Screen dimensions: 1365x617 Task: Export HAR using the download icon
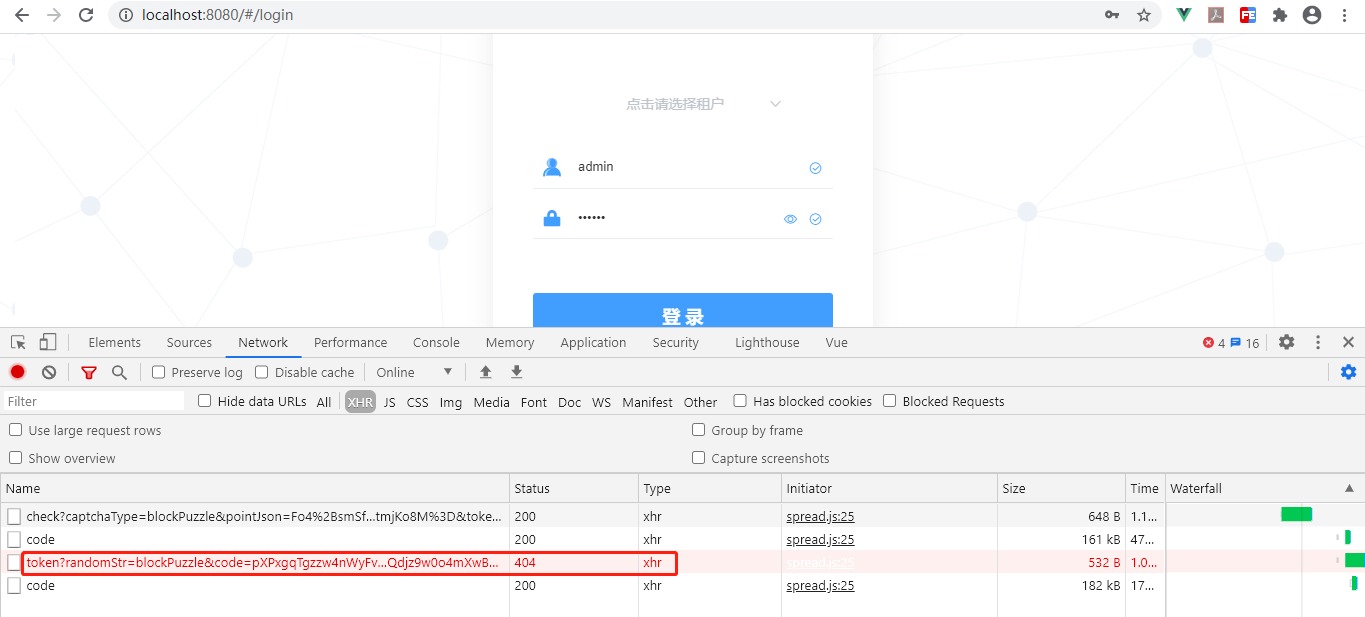point(516,371)
